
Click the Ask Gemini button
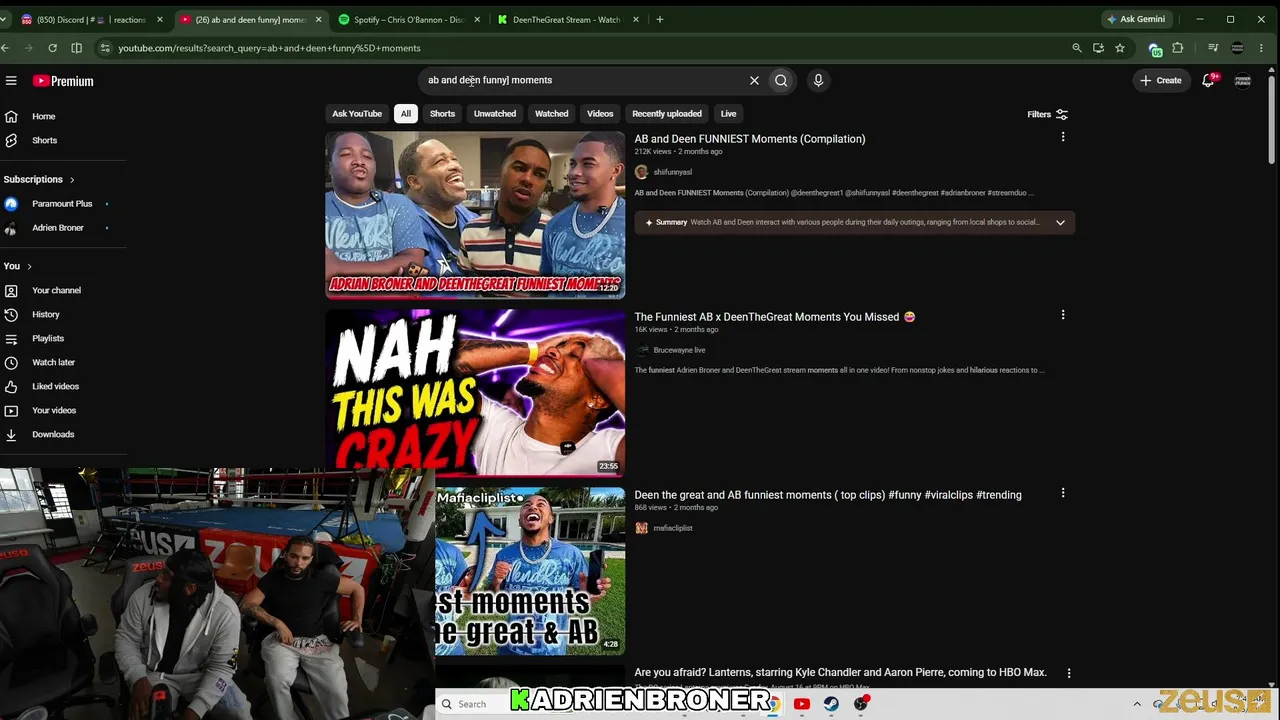click(x=1136, y=19)
